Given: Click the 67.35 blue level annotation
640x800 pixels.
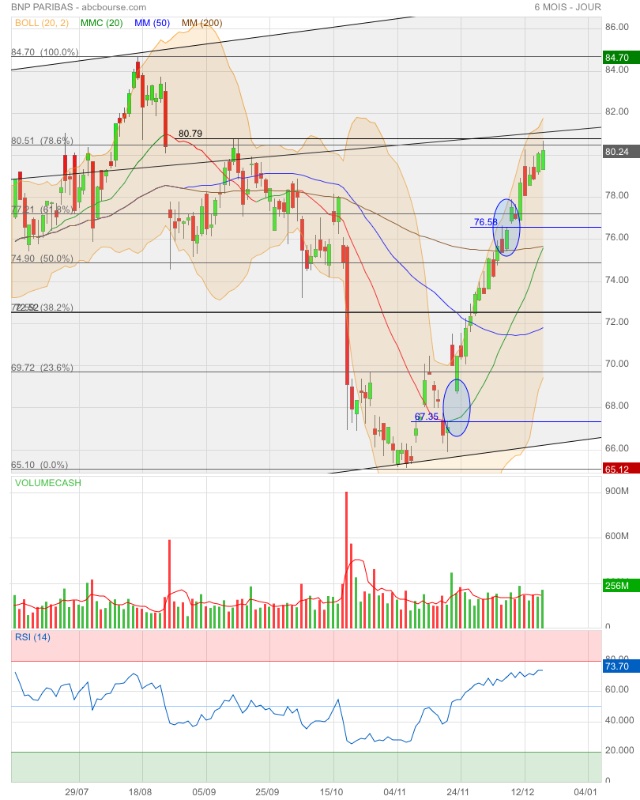Looking at the screenshot, I should [x=427, y=416].
